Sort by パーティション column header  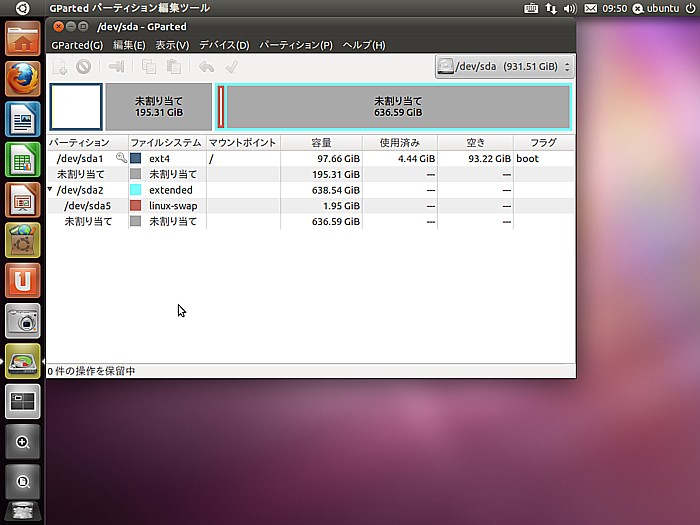click(x=88, y=142)
